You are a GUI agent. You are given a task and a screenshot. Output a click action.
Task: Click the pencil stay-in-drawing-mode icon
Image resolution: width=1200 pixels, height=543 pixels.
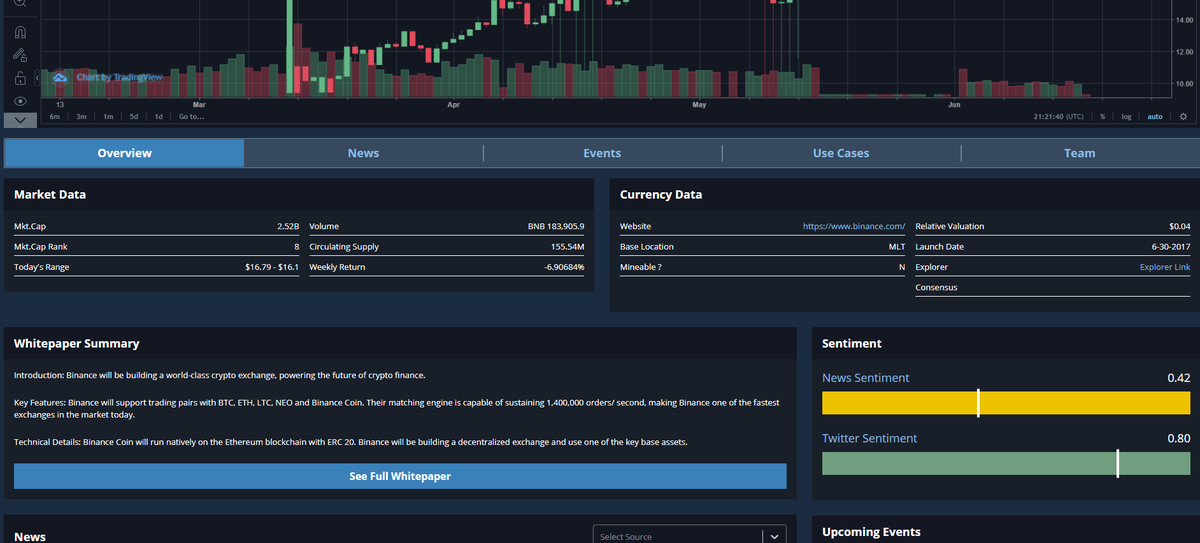(20, 54)
